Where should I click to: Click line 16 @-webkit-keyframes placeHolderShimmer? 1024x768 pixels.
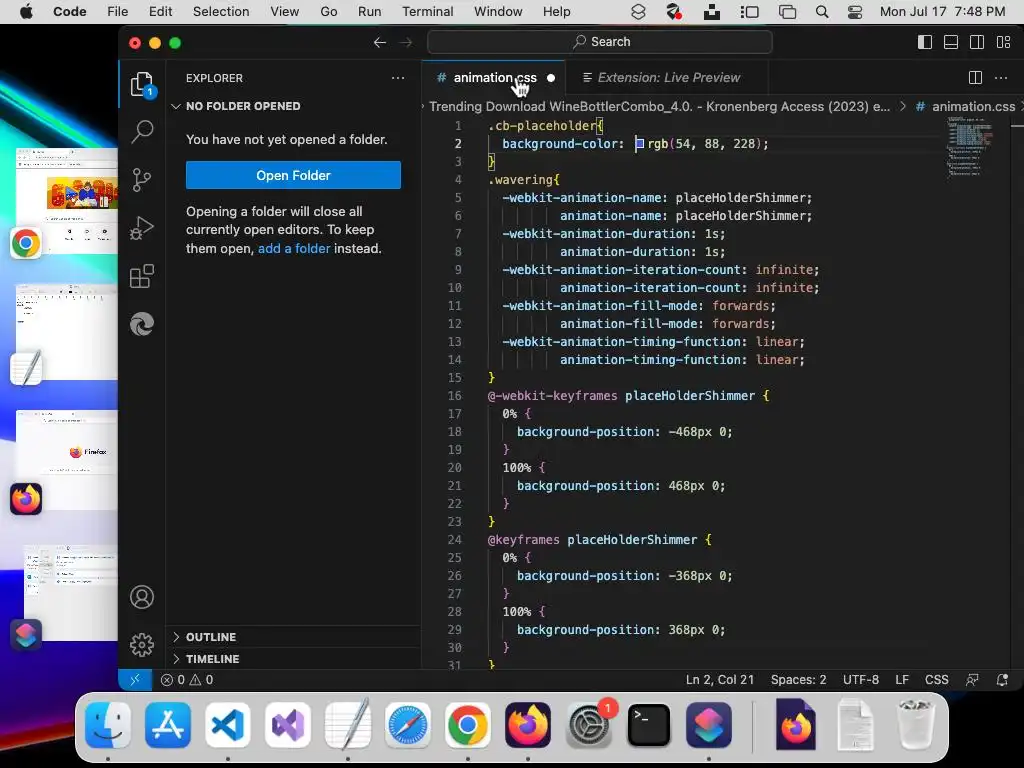point(628,396)
